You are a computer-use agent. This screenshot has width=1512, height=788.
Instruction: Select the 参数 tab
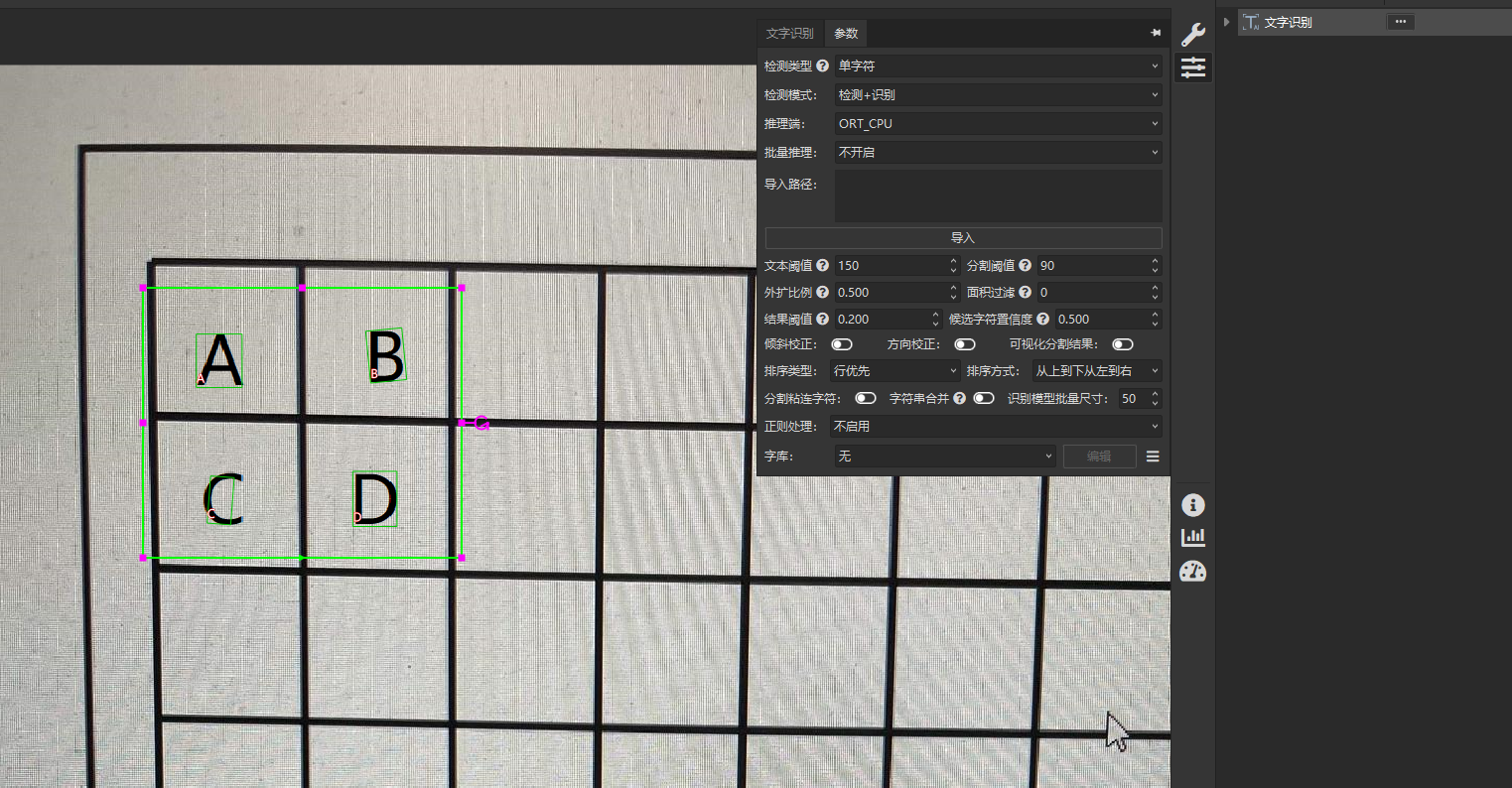(x=846, y=34)
